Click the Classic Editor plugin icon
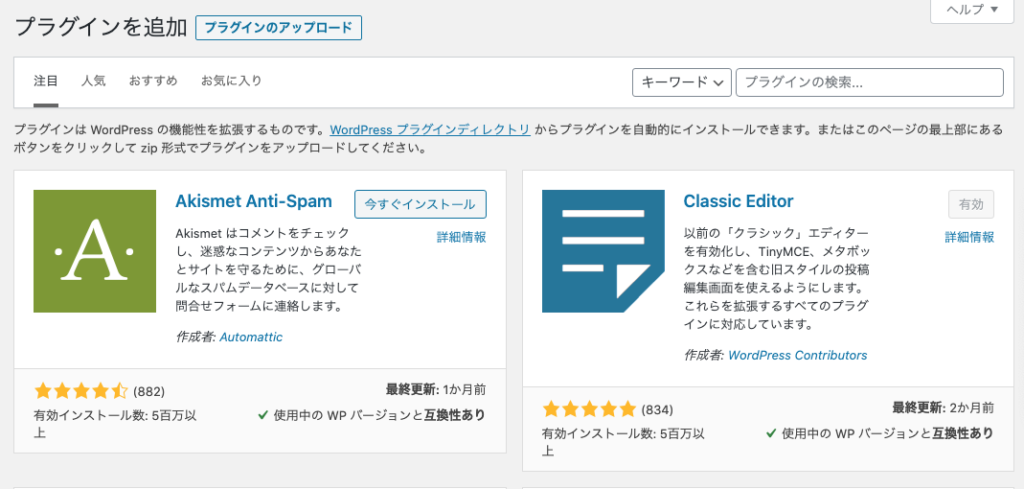Viewport: 1024px width, 489px height. 603,251
